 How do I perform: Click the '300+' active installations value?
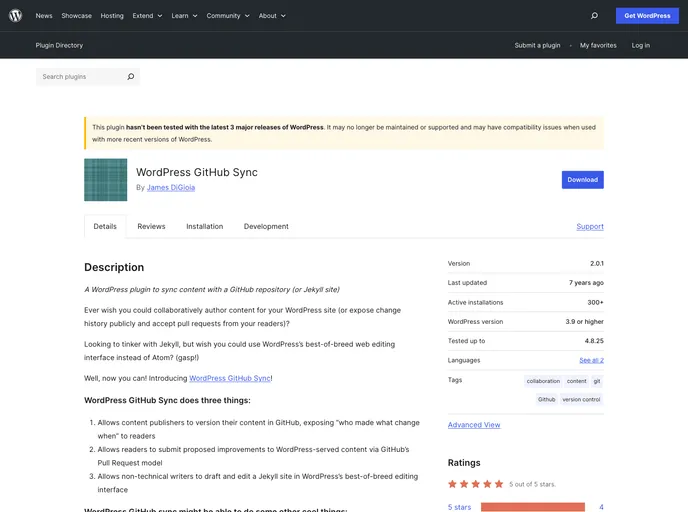tap(595, 302)
